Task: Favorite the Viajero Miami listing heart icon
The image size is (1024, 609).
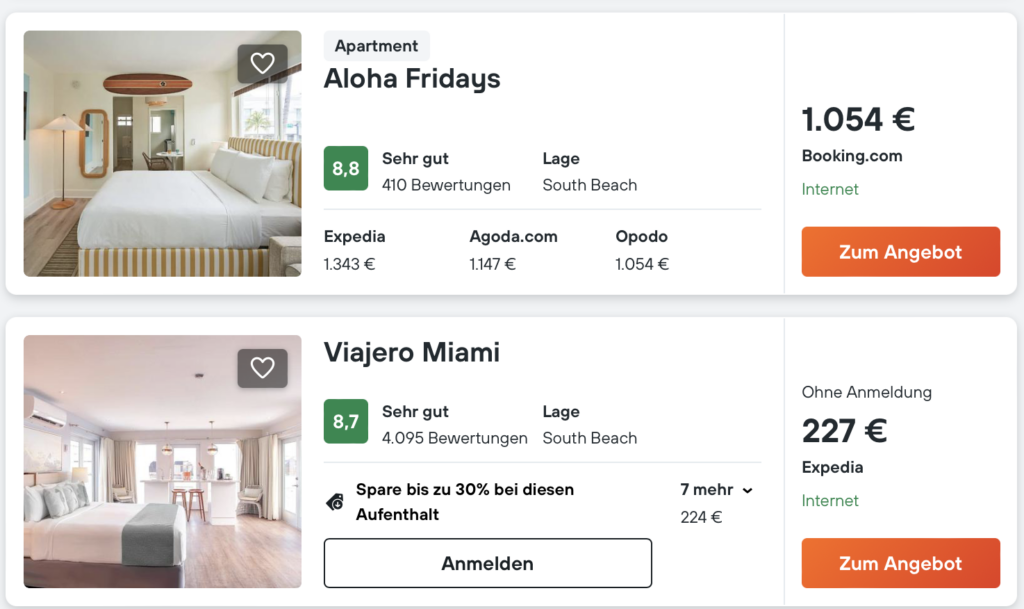Action: pos(262,368)
